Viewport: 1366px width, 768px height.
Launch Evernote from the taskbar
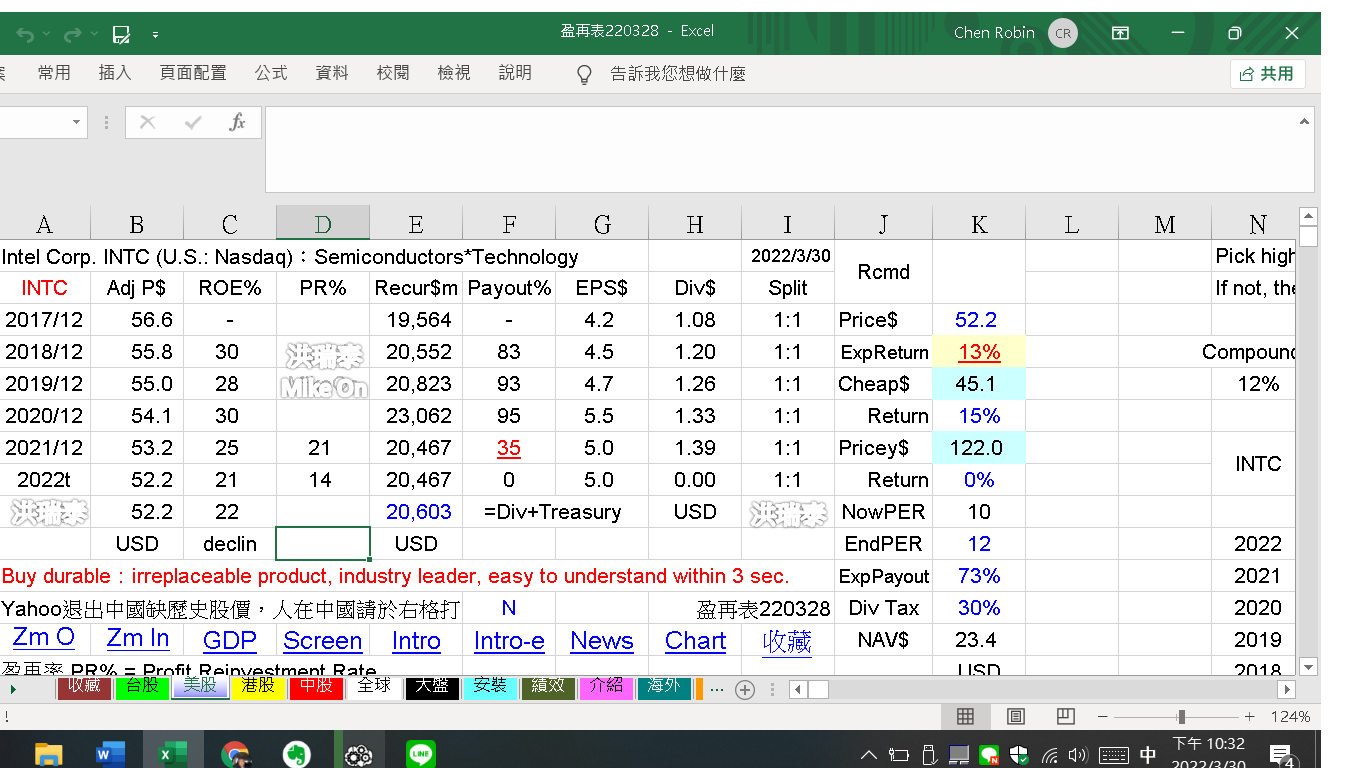[294, 755]
